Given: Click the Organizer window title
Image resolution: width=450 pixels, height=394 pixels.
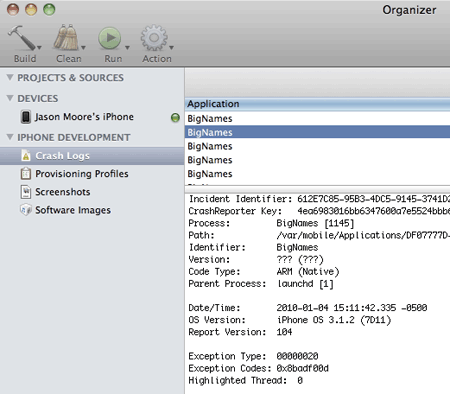Looking at the screenshot, I should click(409, 10).
